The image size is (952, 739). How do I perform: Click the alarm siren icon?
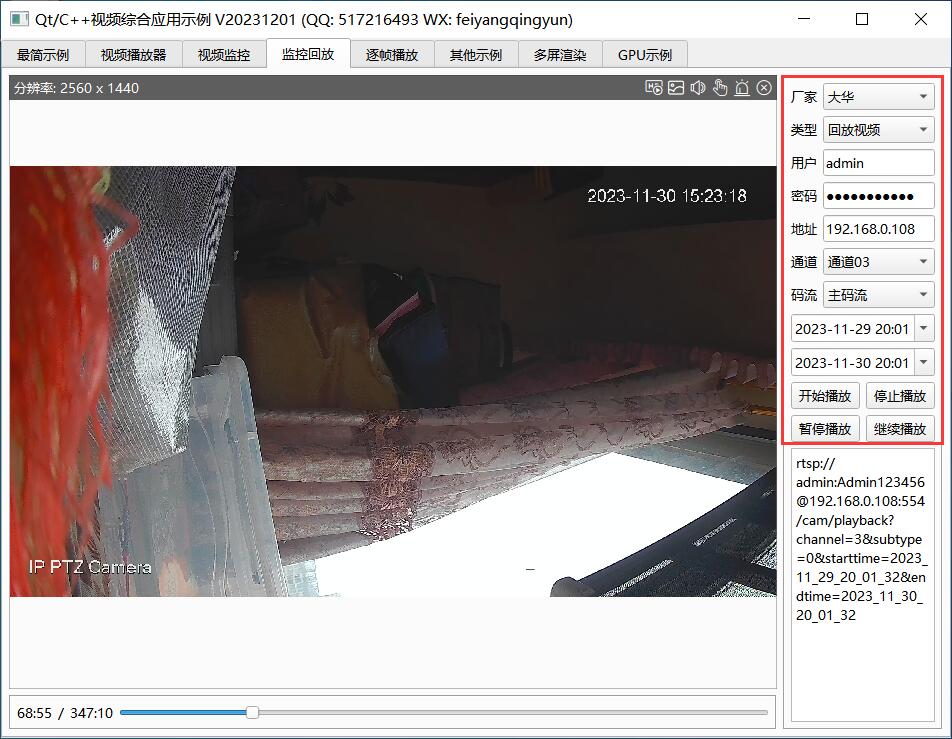point(742,88)
